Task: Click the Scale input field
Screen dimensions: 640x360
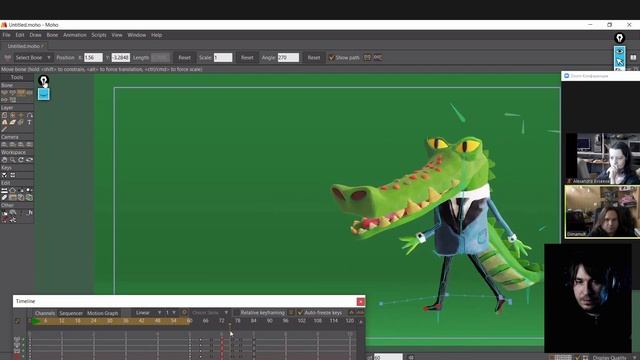Action: [223, 58]
